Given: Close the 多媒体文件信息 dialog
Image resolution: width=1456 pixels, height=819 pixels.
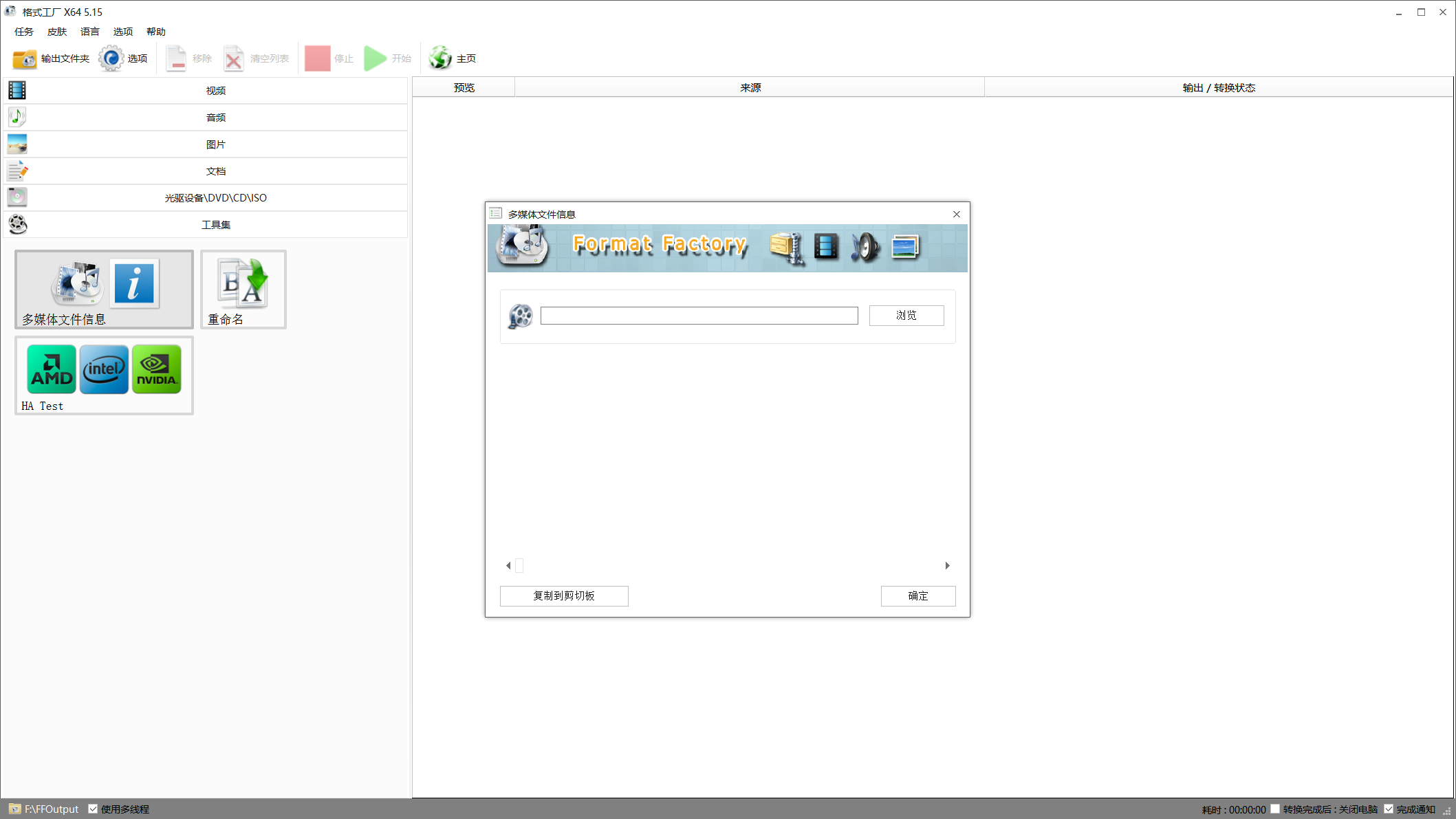Looking at the screenshot, I should pos(957,215).
